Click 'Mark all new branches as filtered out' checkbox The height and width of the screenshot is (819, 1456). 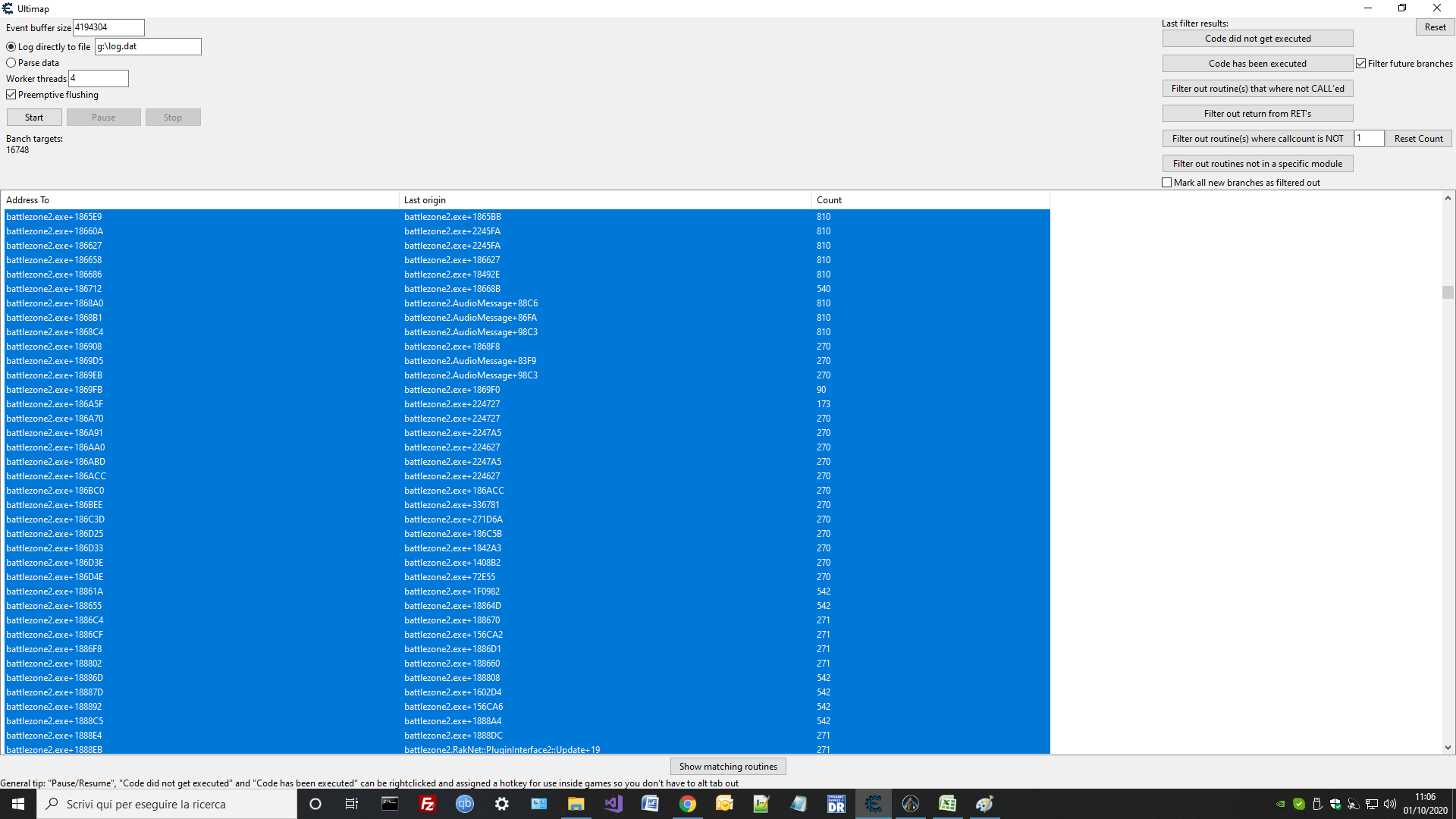(x=1168, y=183)
